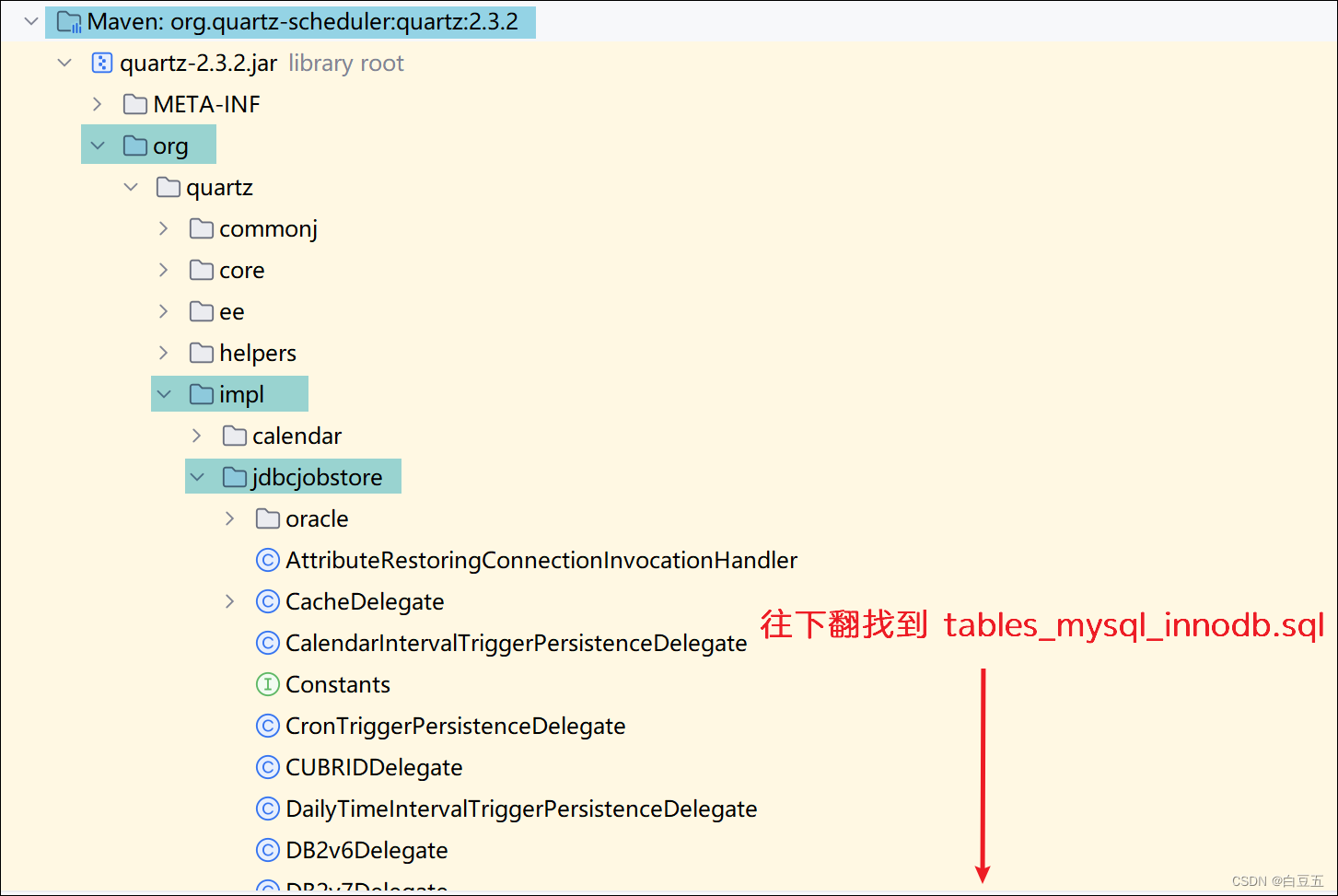This screenshot has height=896, width=1338.
Task: Click the oracle folder icon
Action: pos(268,518)
